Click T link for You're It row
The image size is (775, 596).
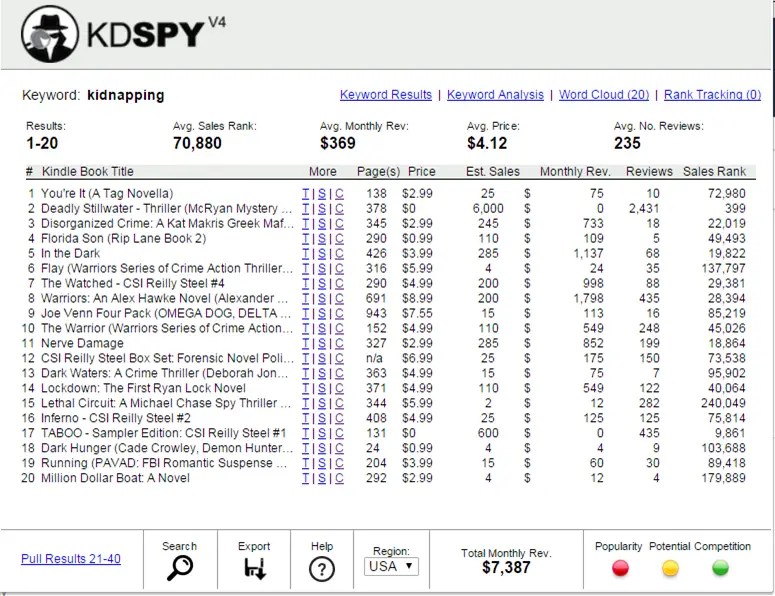305,194
